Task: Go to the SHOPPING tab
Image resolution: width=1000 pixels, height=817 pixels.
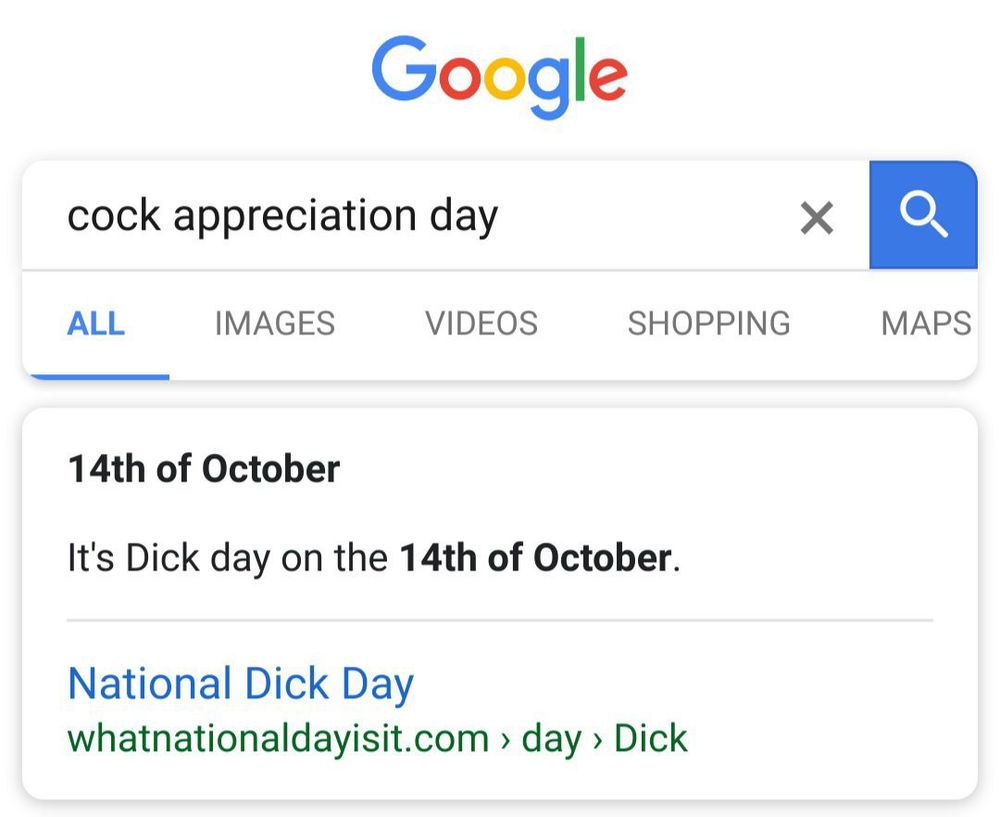Action: [708, 324]
